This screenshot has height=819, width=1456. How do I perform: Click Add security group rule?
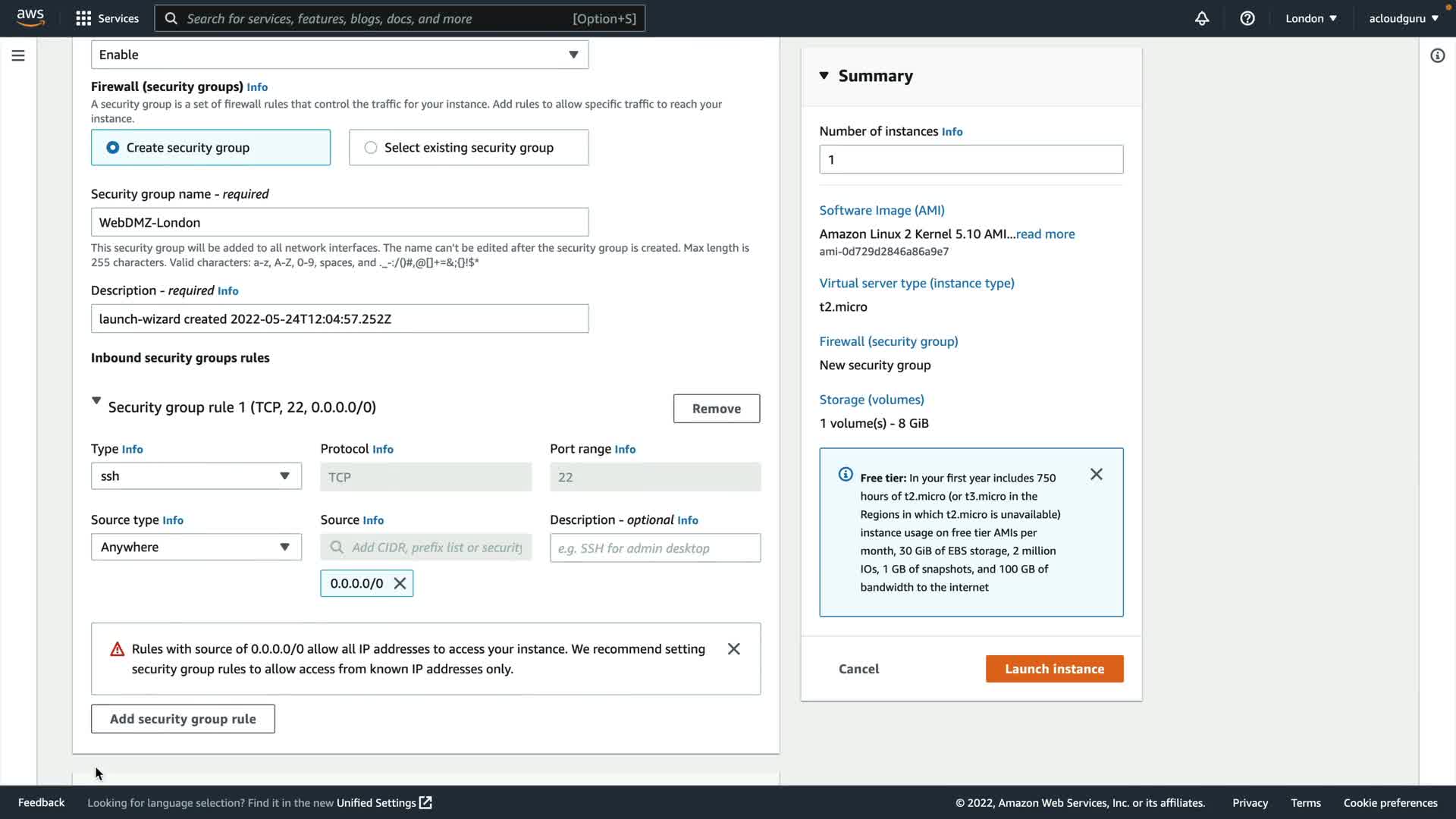(183, 719)
